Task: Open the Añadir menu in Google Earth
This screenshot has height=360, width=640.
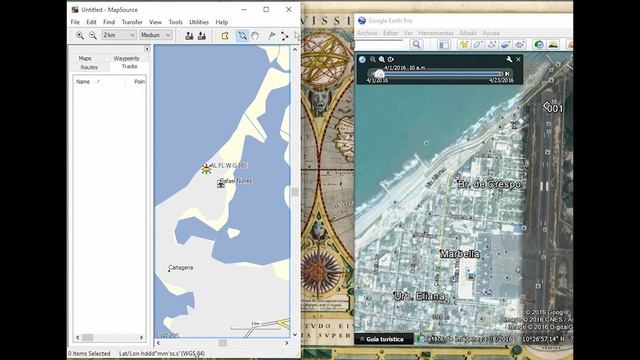Action: 468,33
